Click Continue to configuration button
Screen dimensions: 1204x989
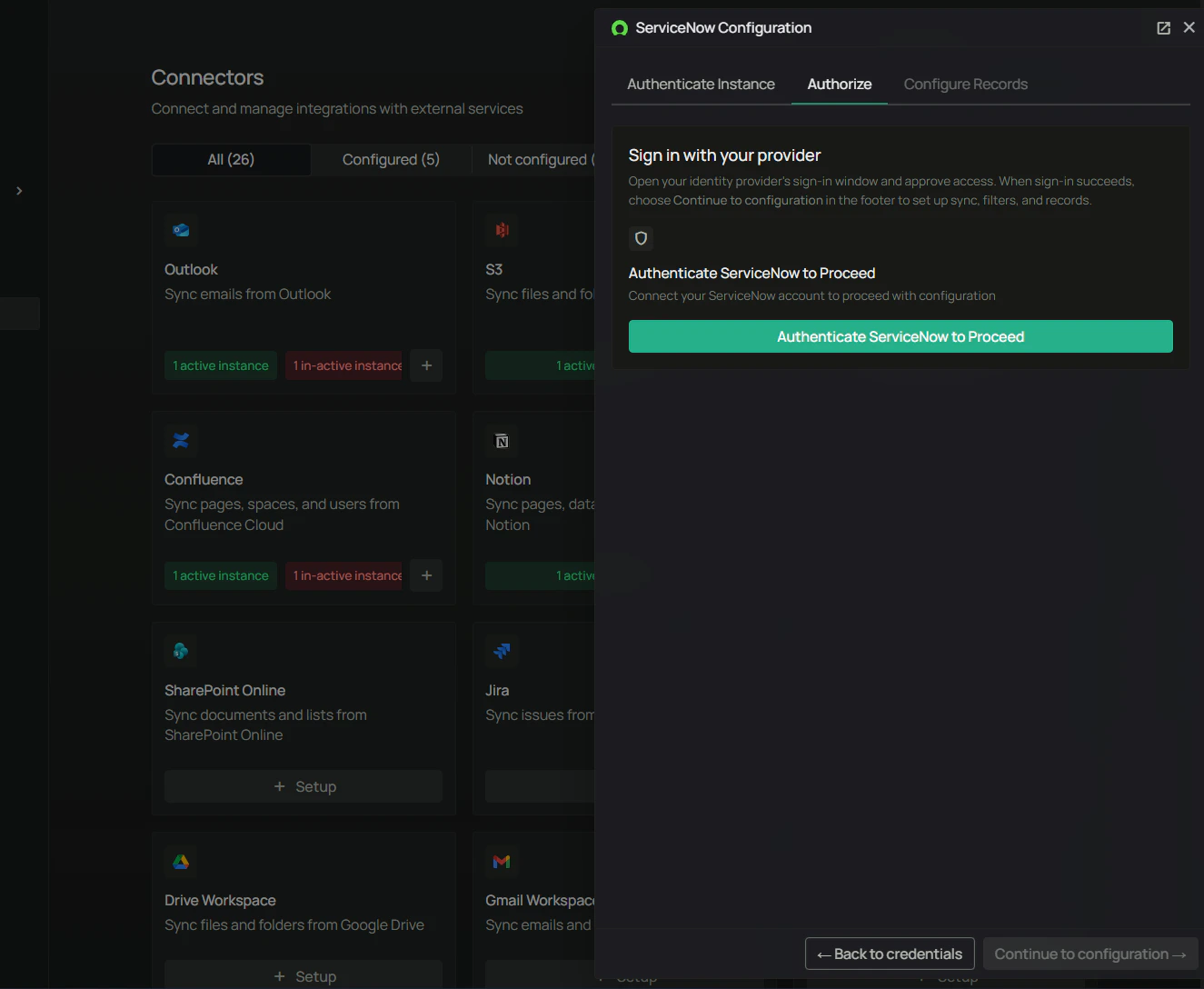coord(1090,954)
